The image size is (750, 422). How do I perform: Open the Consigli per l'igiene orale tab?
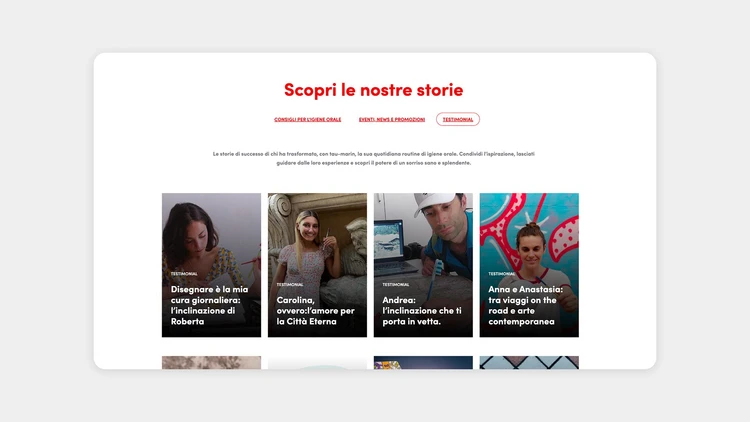click(308, 119)
